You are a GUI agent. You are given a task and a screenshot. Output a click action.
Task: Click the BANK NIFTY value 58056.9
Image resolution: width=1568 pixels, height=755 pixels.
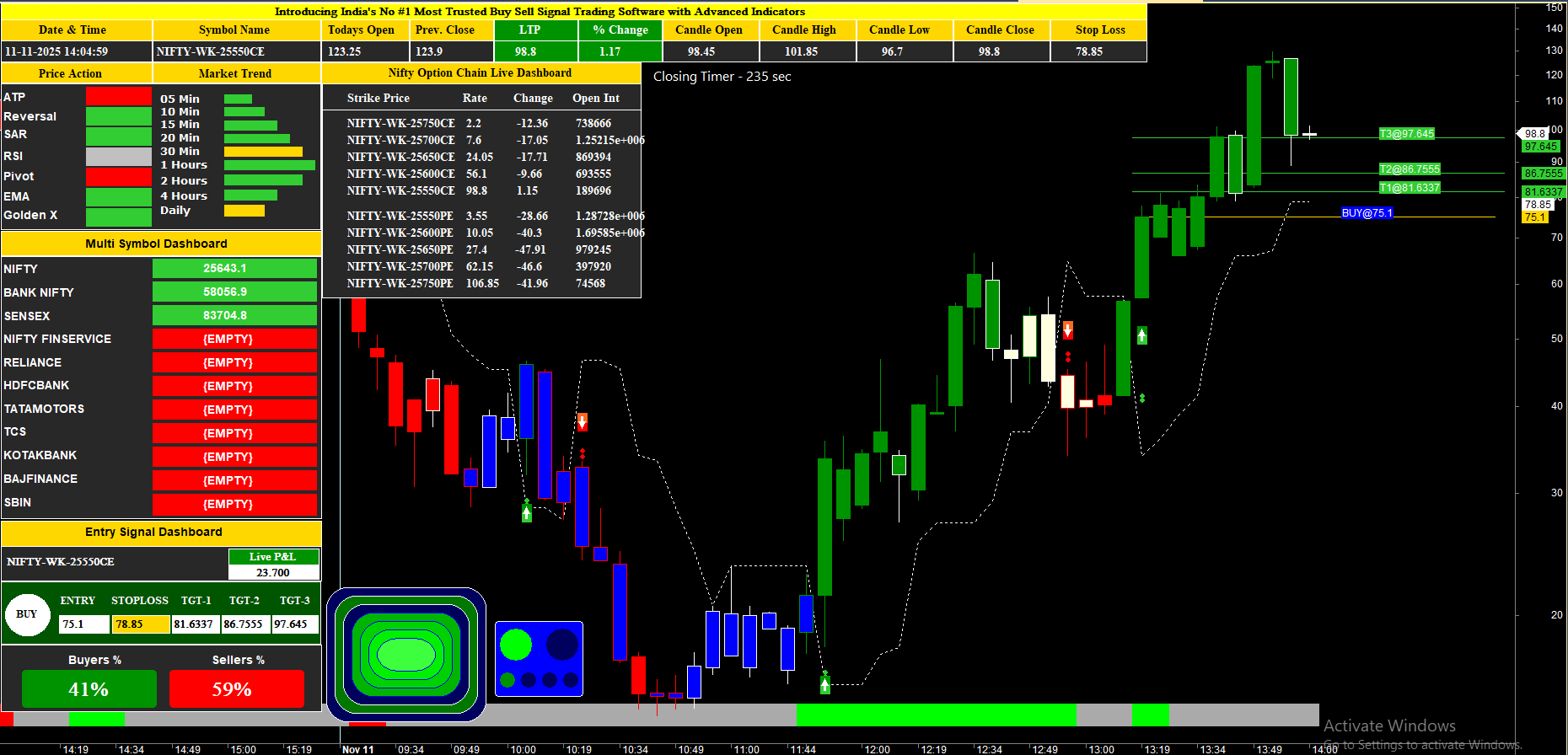click(234, 292)
